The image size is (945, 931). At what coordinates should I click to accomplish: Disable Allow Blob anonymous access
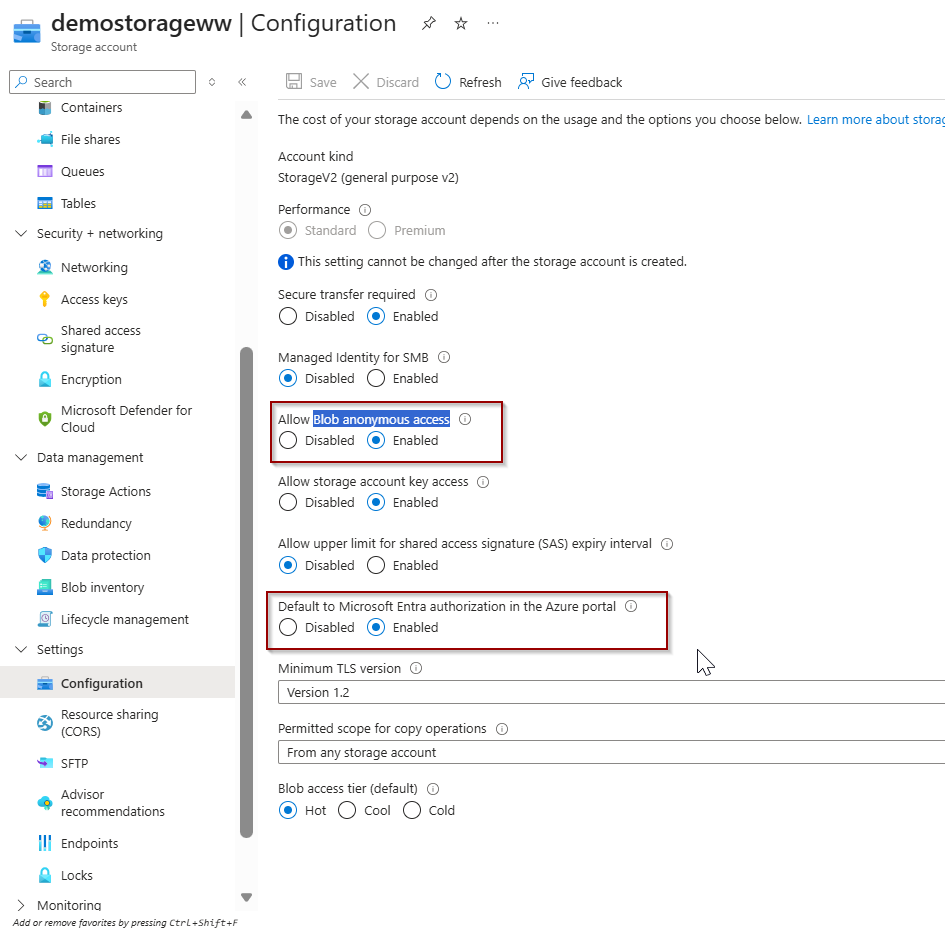pyautogui.click(x=288, y=440)
